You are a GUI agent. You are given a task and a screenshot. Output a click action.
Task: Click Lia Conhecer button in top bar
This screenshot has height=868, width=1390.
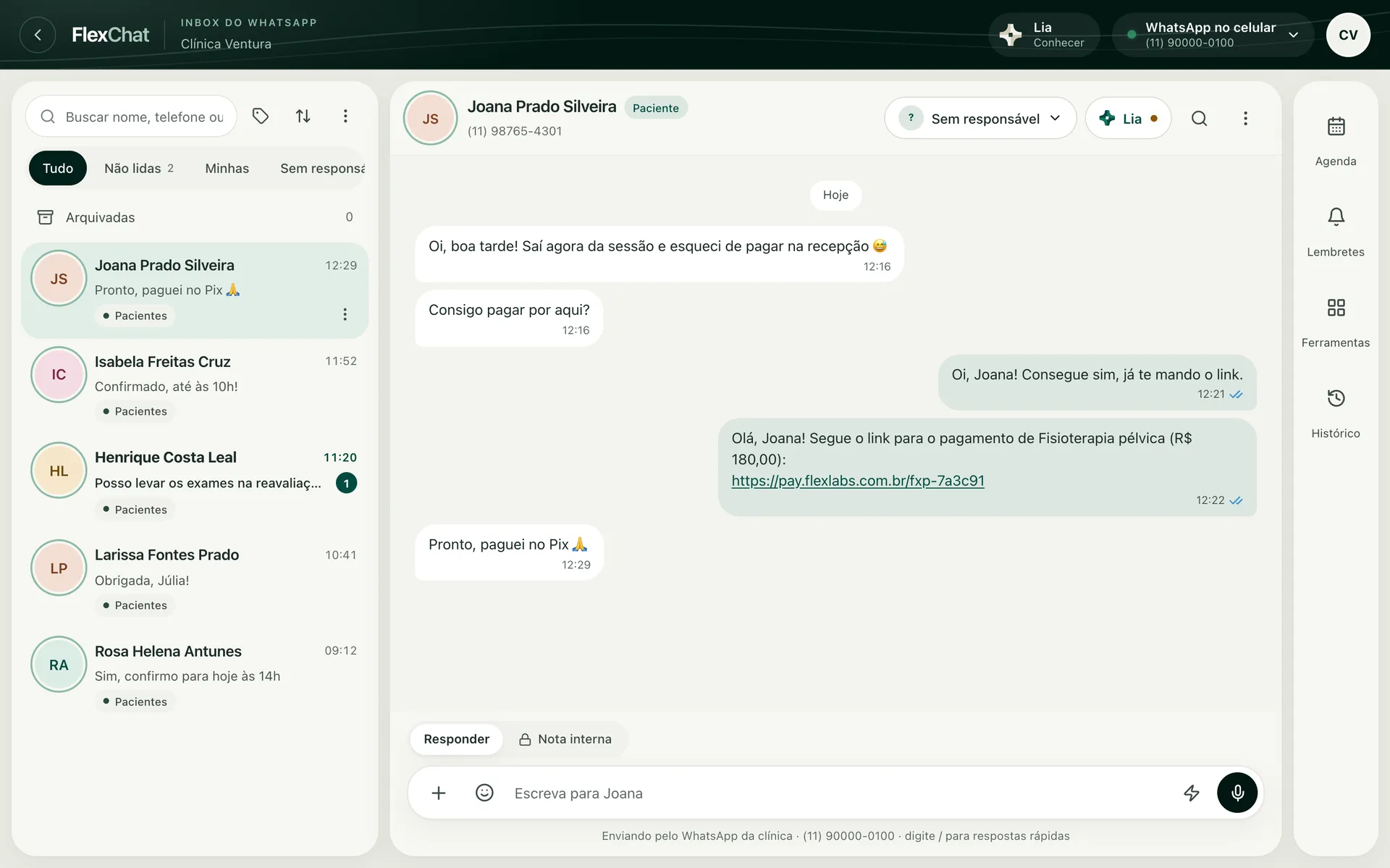click(1044, 35)
